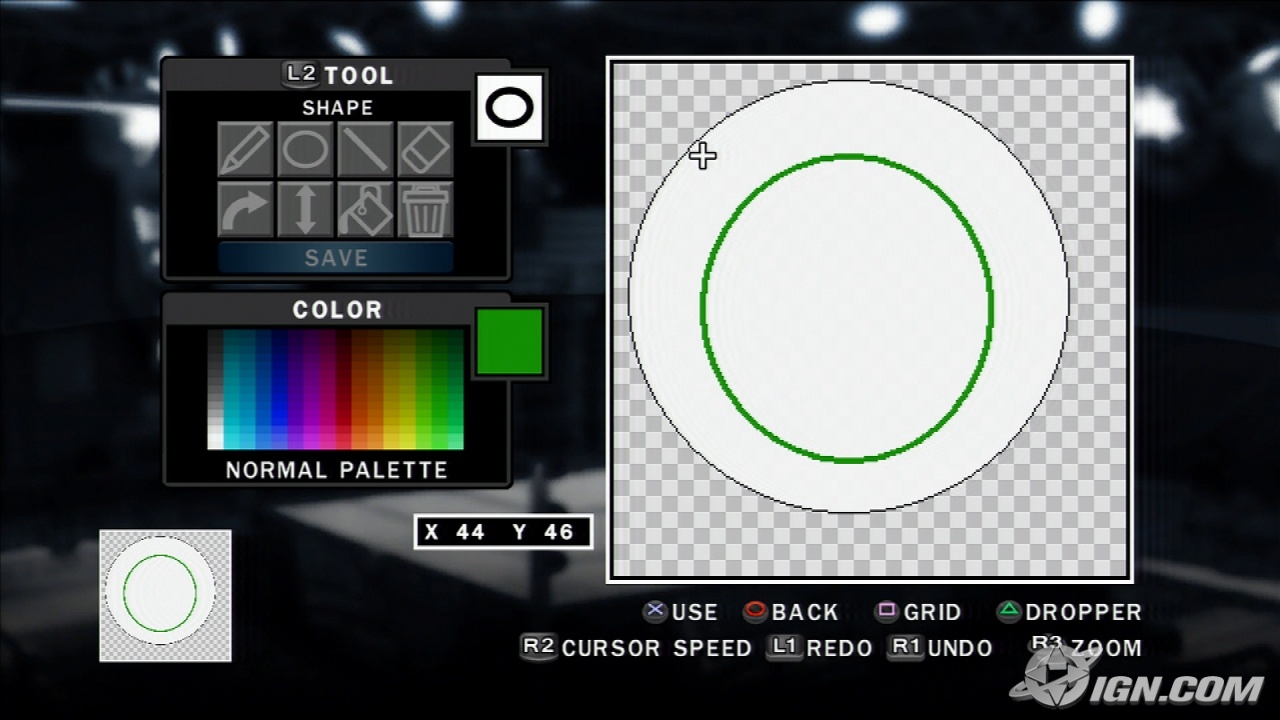Image resolution: width=1280 pixels, height=720 pixels.
Task: Click the selected green color swatch
Action: click(x=510, y=341)
